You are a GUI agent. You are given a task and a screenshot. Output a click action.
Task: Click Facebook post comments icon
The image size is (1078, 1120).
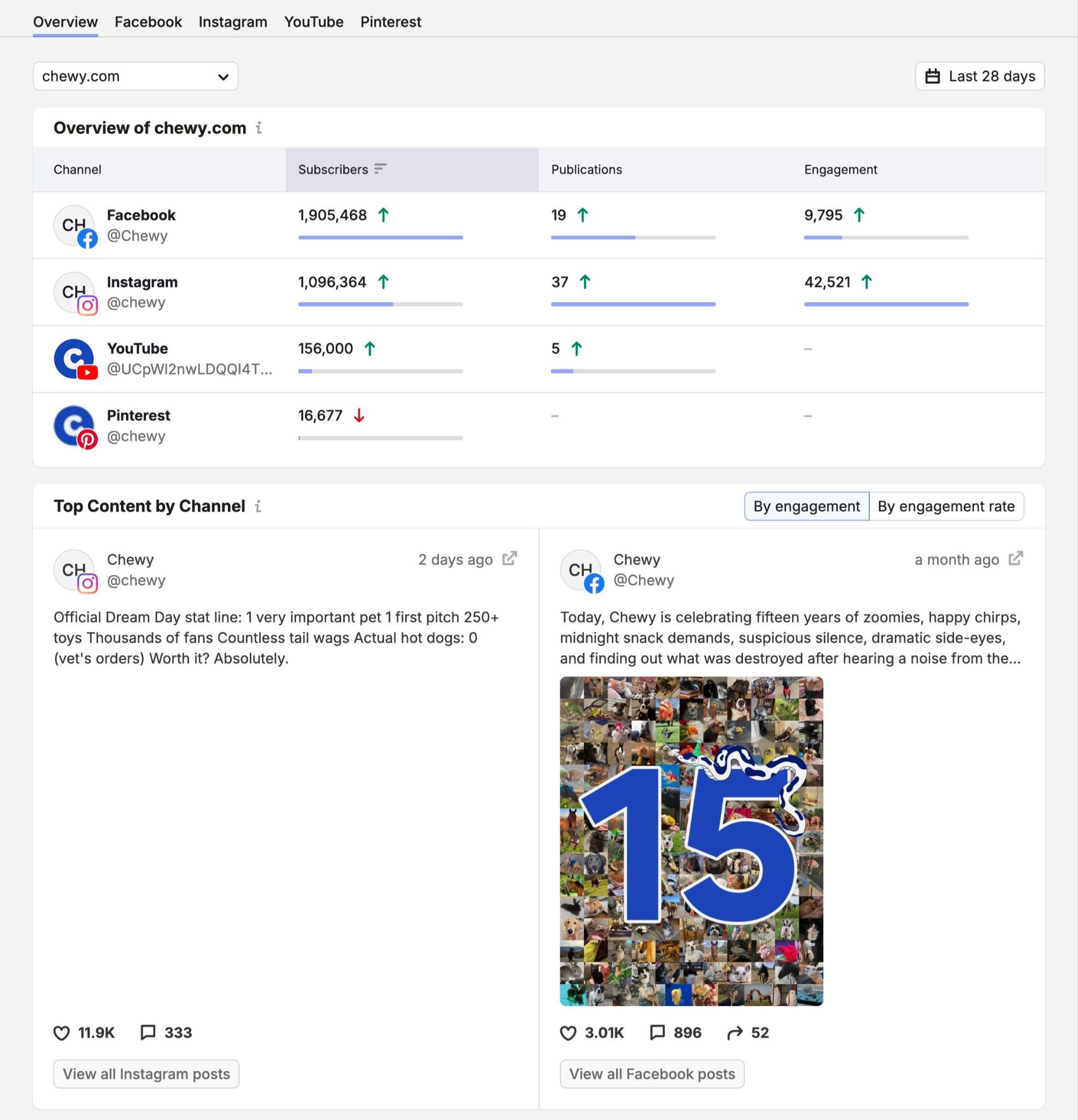pos(658,1032)
